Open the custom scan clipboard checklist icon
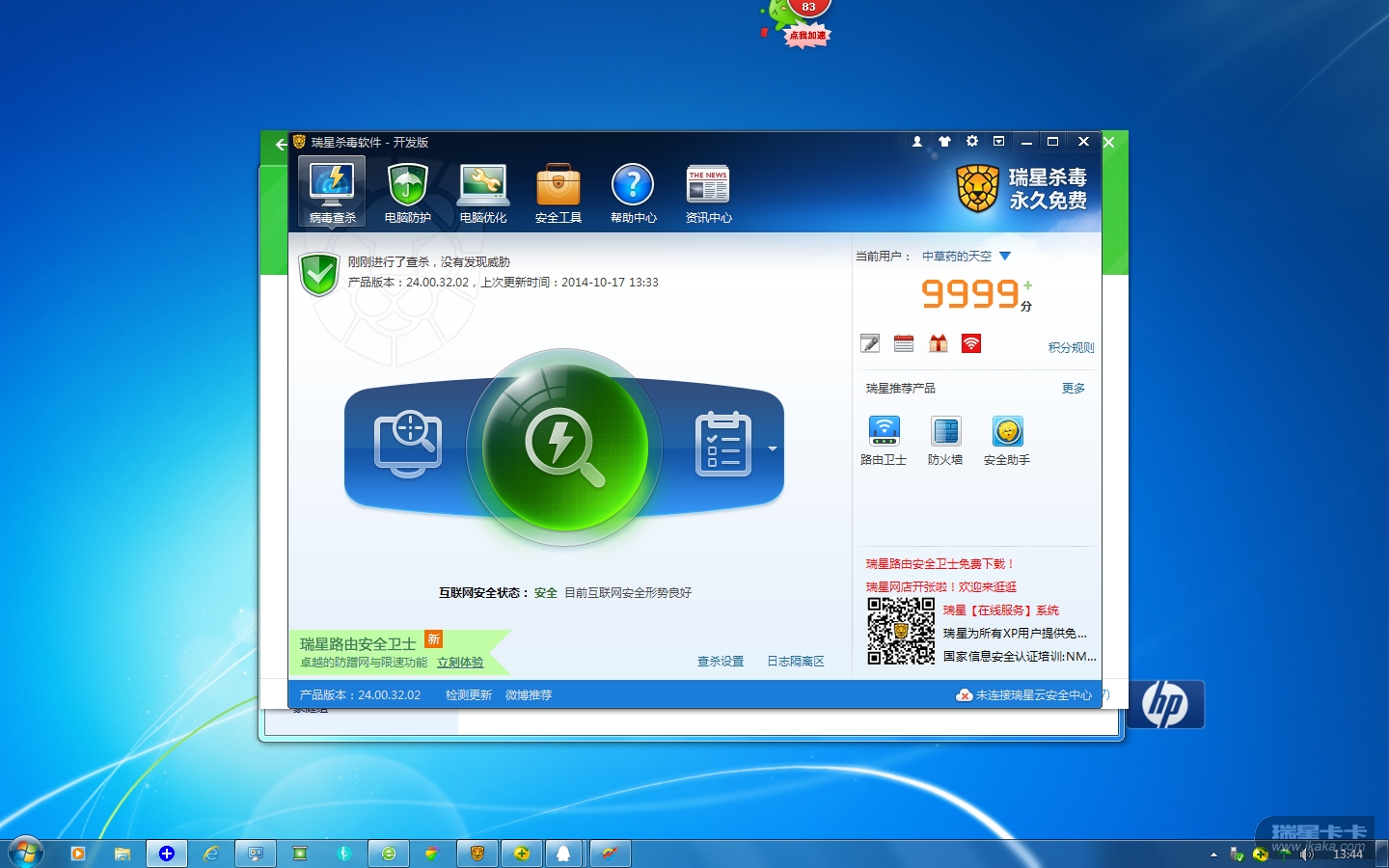 (x=723, y=445)
